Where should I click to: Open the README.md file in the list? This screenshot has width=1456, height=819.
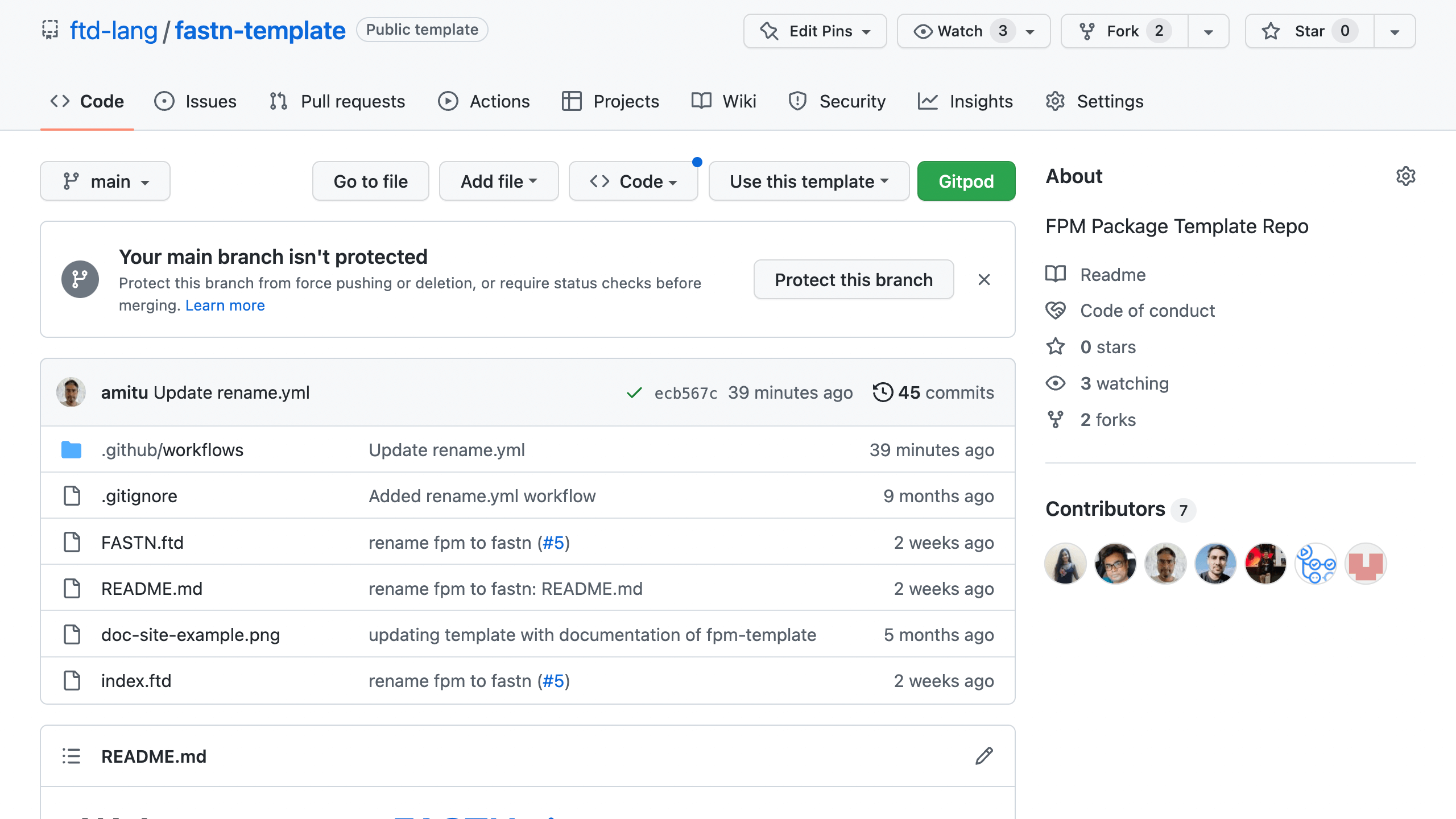coord(151,589)
